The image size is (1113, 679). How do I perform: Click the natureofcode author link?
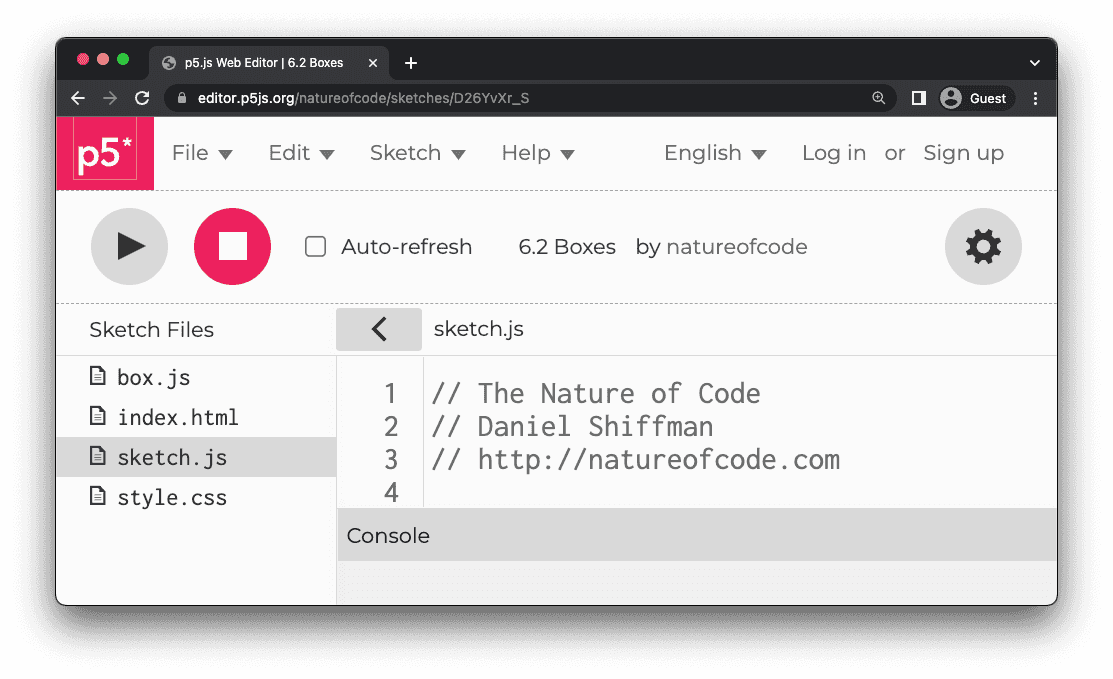736,246
